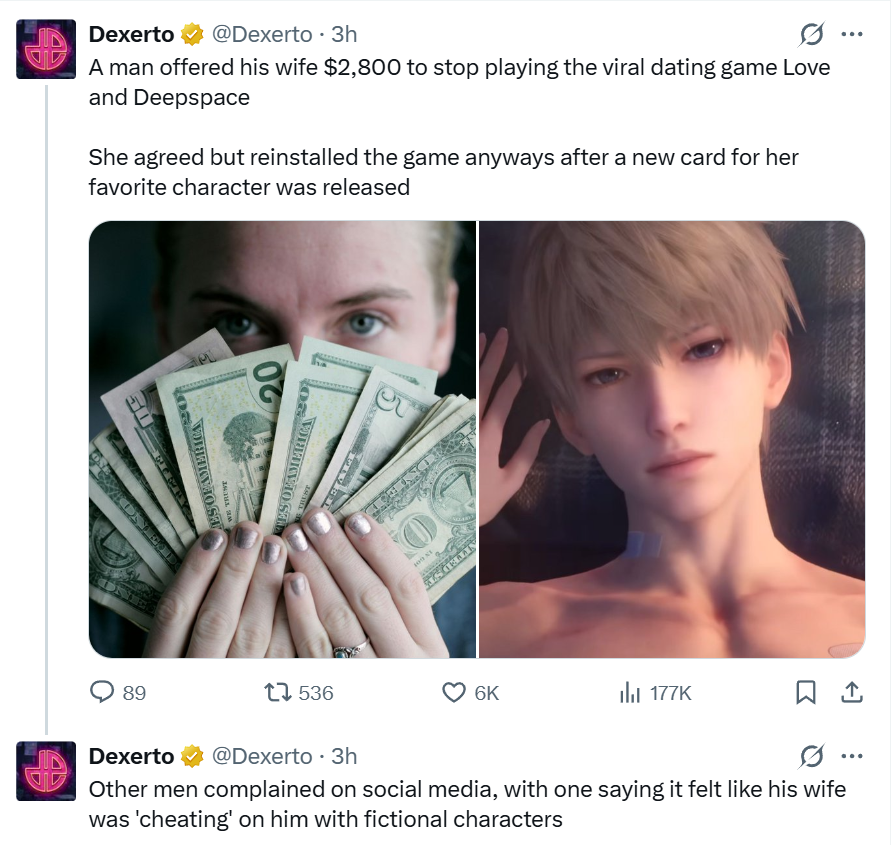
Task: Open Dexerto avatar on the second tweet
Action: [45, 771]
